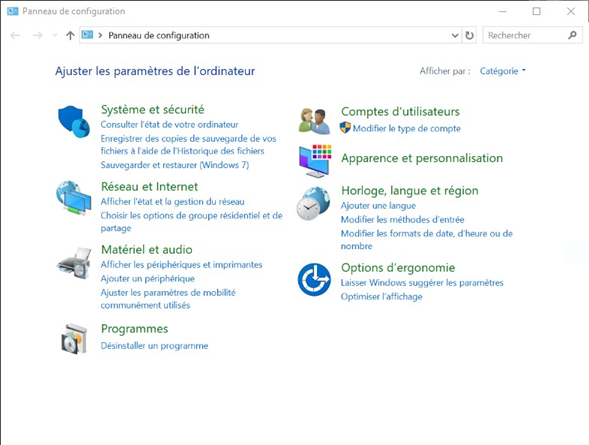The height and width of the screenshot is (445, 589).
Task: Open Choisir les options de groupe résidentiel
Action: click(191, 222)
